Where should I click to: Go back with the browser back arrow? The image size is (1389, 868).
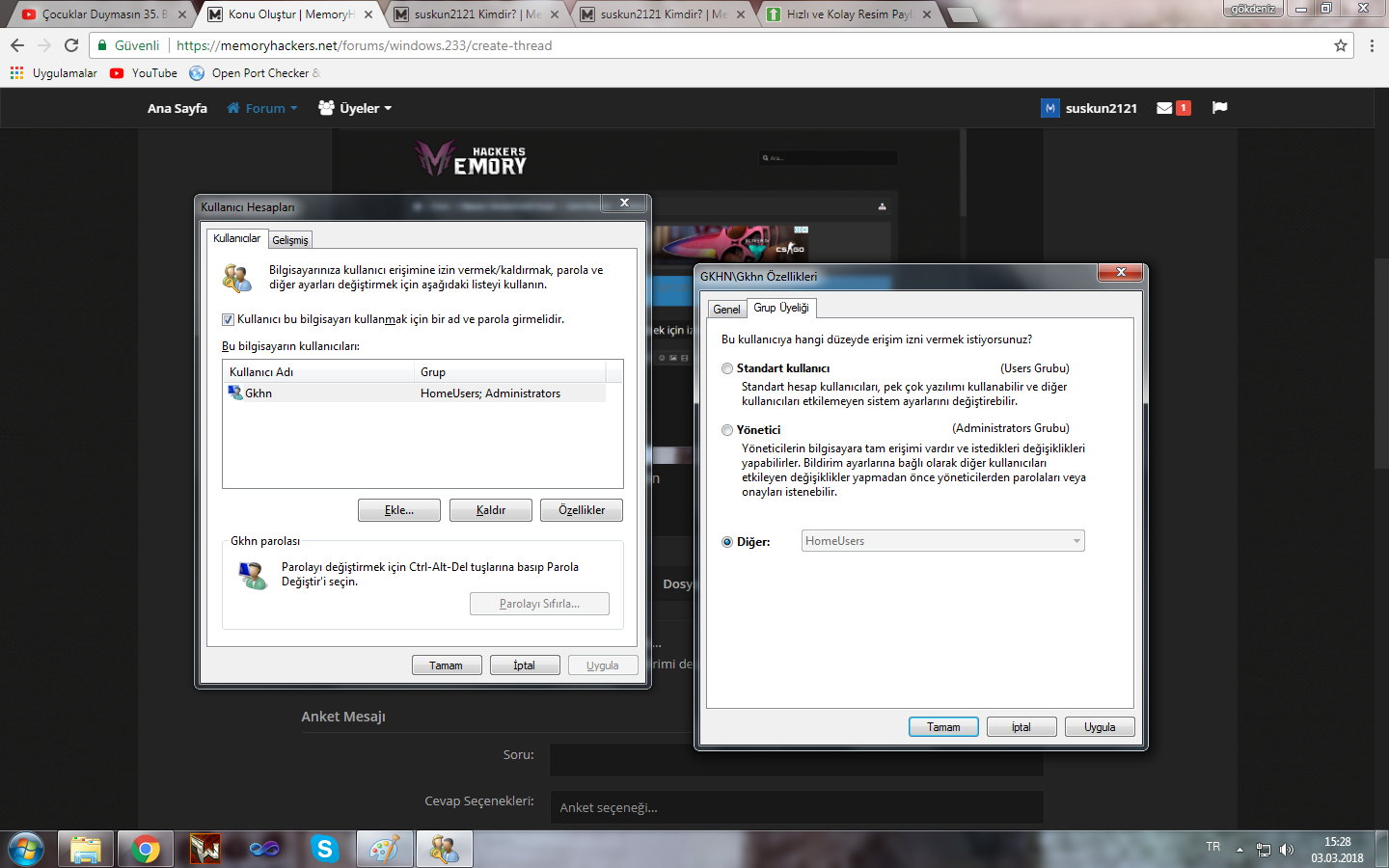coord(17,45)
